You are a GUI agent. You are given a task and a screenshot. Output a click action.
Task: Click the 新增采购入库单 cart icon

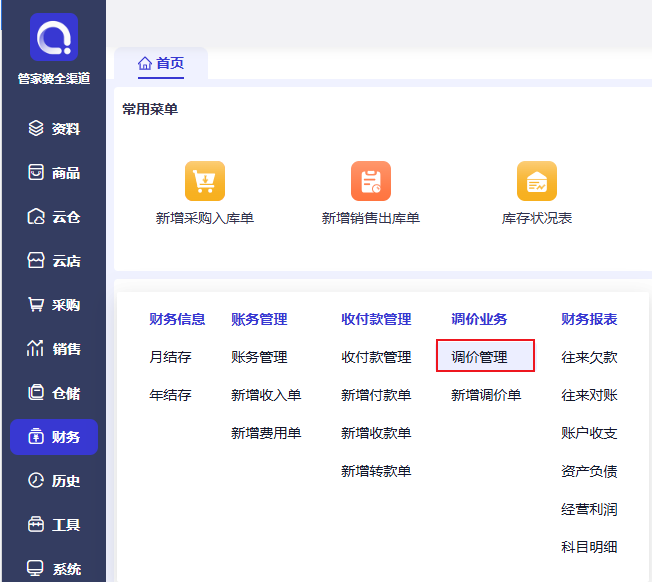[x=205, y=181]
